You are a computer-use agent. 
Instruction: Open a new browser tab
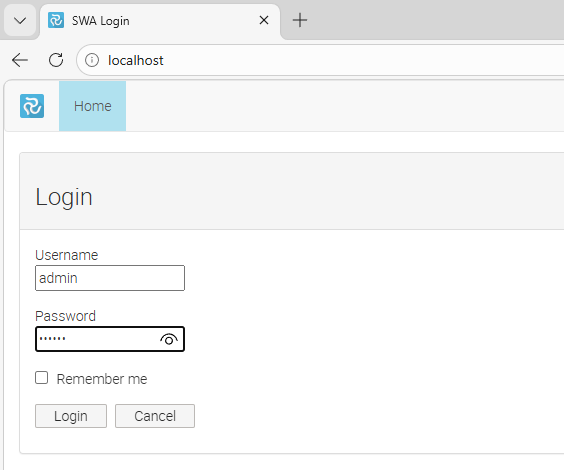(x=300, y=20)
